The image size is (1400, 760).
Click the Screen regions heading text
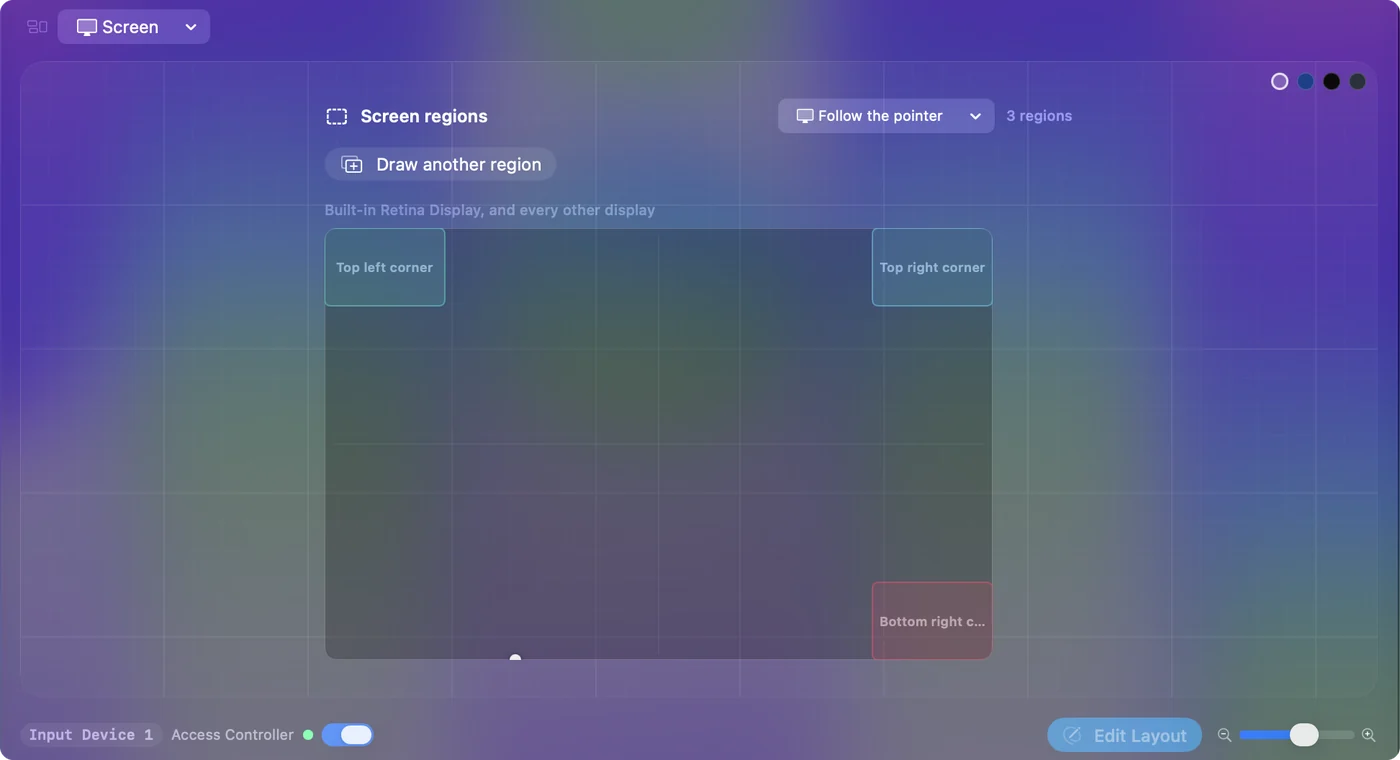pyautogui.click(x=424, y=116)
